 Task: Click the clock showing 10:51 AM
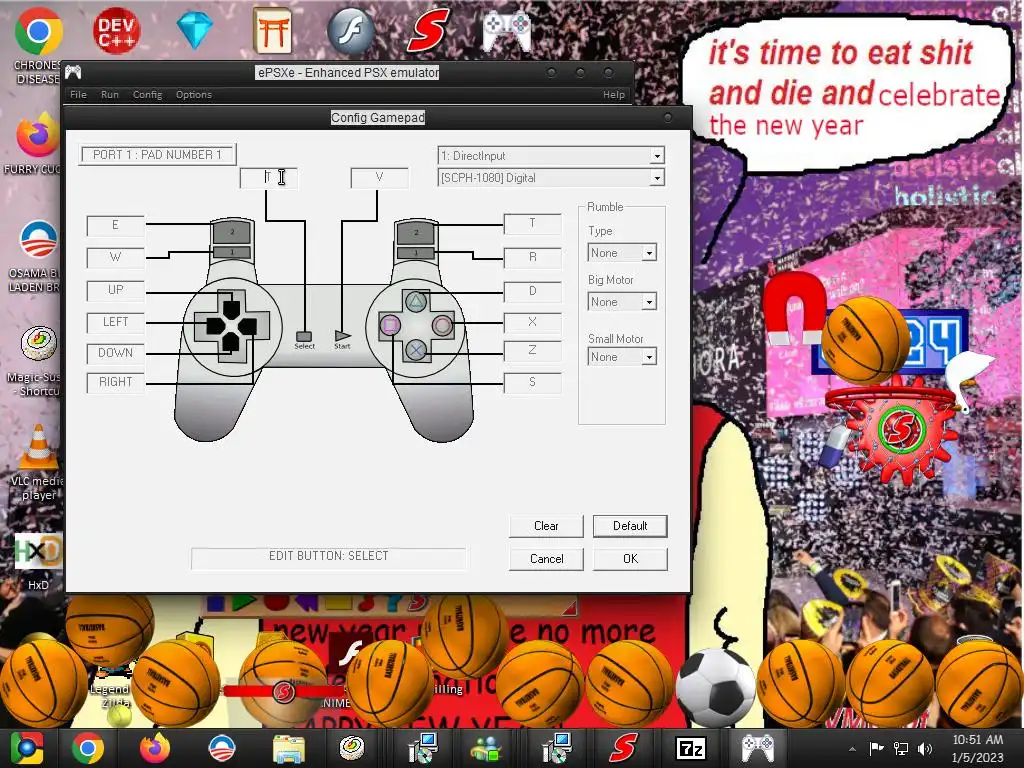(x=978, y=740)
